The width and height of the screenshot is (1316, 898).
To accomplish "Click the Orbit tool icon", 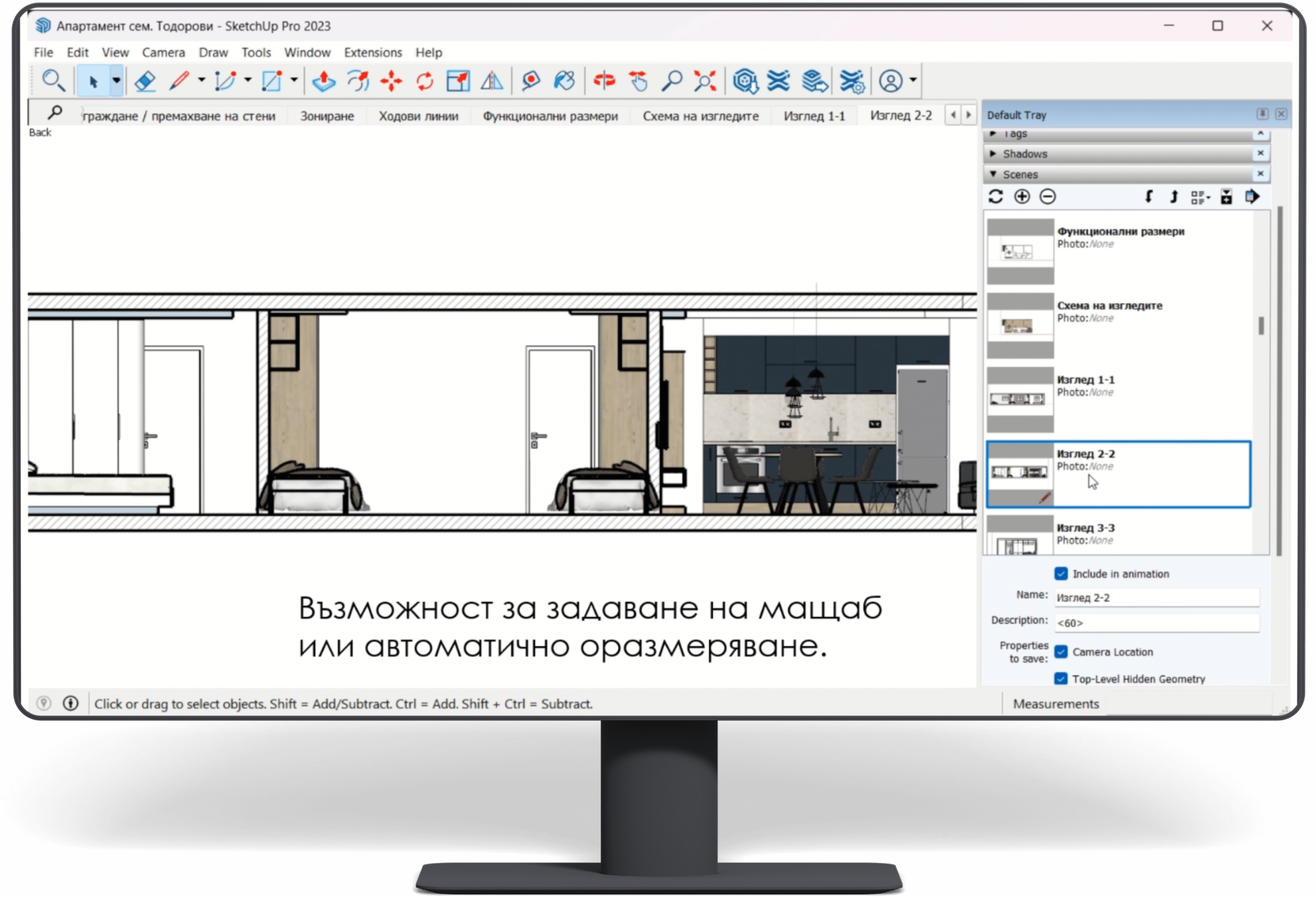I will click(x=604, y=81).
